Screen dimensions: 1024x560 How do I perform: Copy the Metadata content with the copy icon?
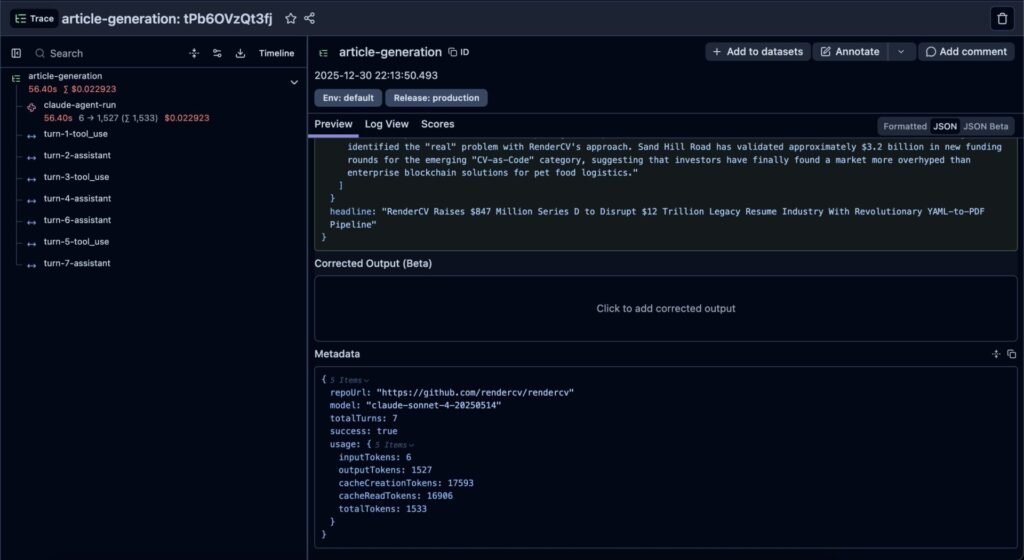pos(1011,354)
